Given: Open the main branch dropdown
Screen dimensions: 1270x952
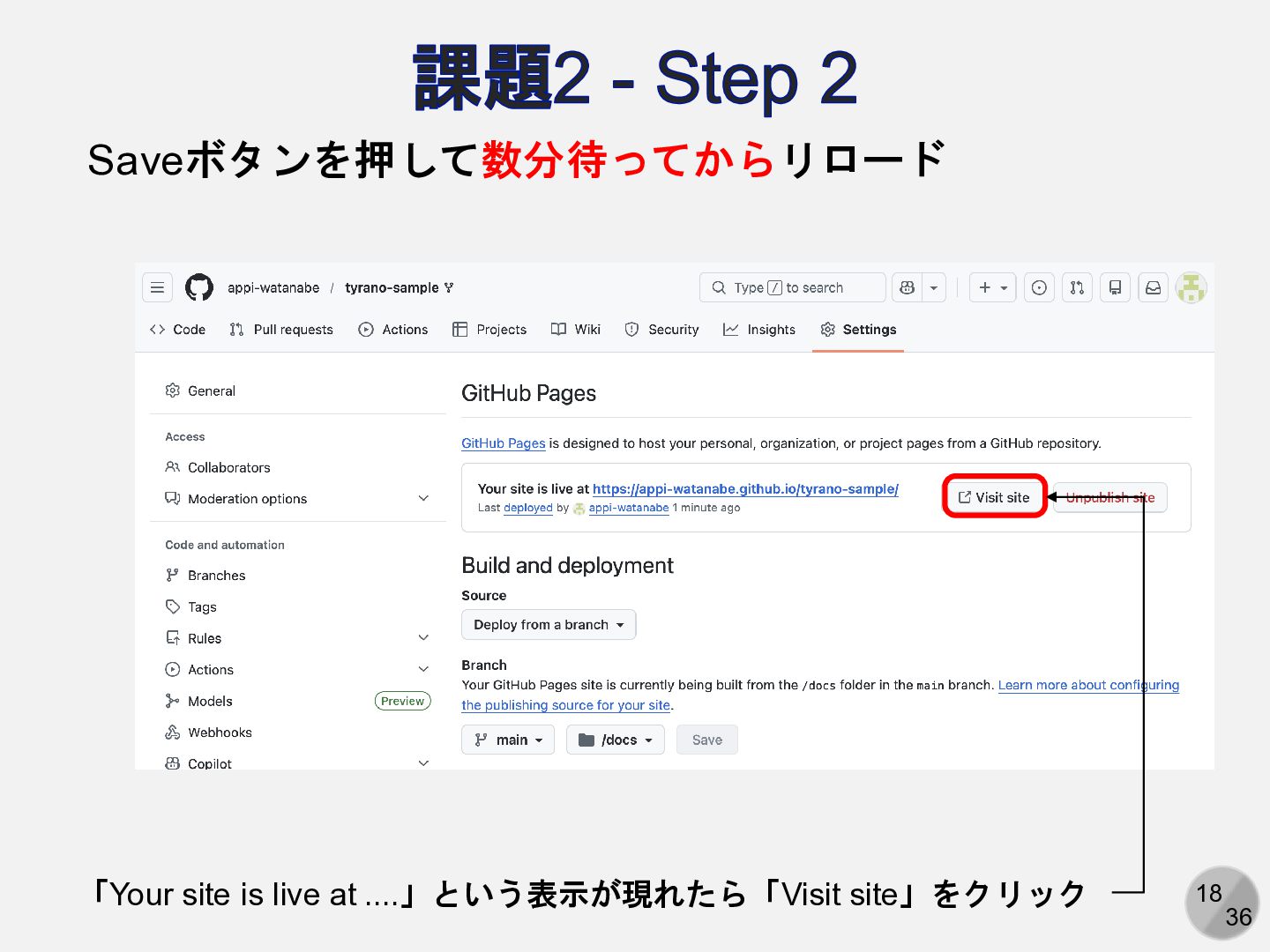Looking at the screenshot, I should click(x=508, y=740).
